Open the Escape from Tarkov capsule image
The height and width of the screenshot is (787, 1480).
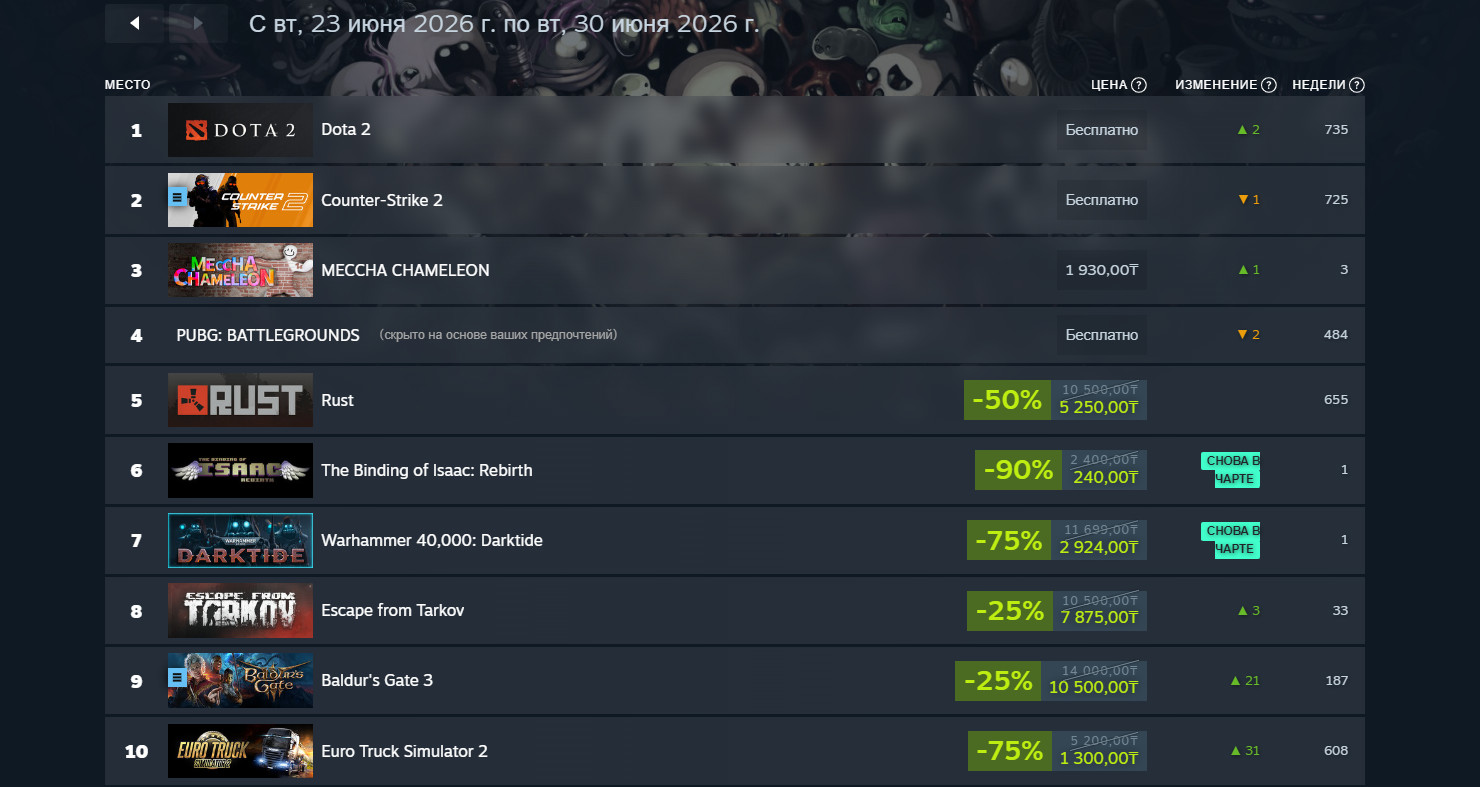click(240, 610)
